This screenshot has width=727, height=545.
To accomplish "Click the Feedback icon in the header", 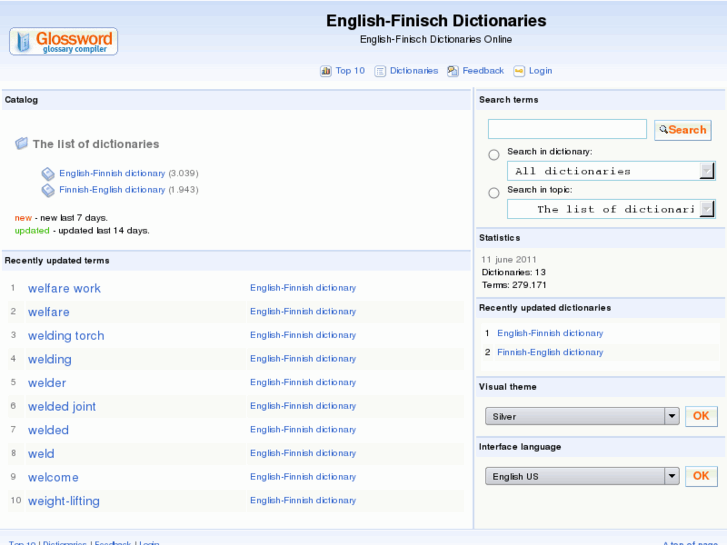I will point(453,71).
